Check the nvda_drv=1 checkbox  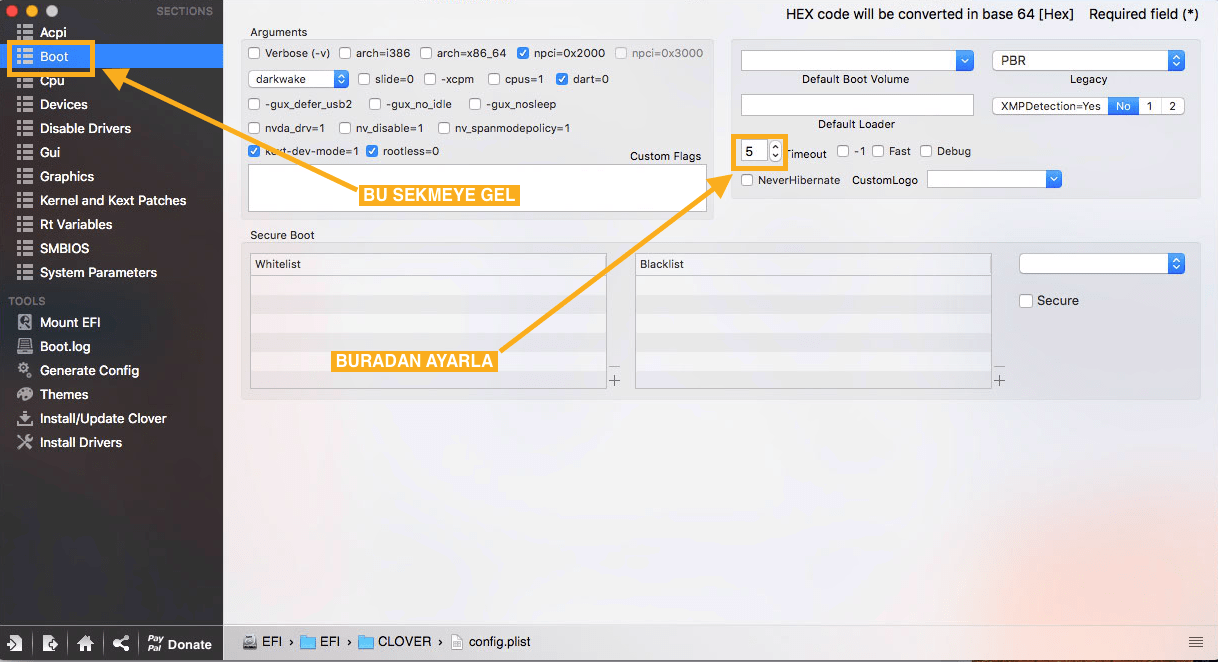click(255, 128)
